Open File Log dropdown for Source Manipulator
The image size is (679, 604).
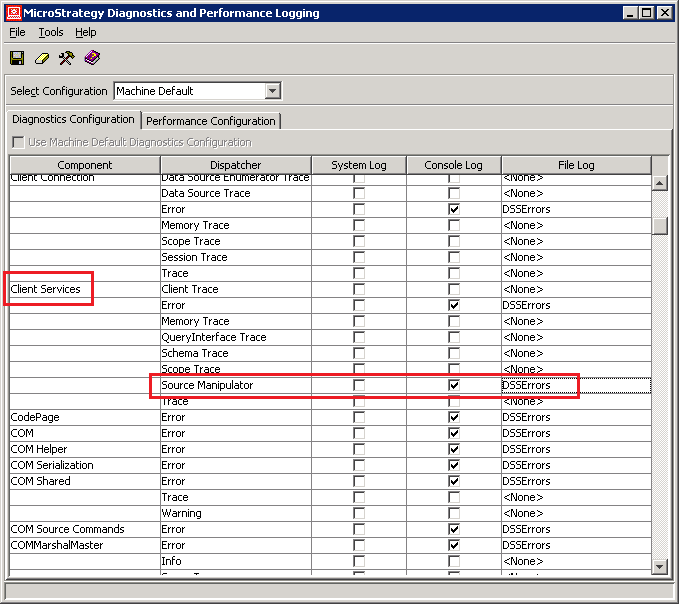tap(575, 385)
